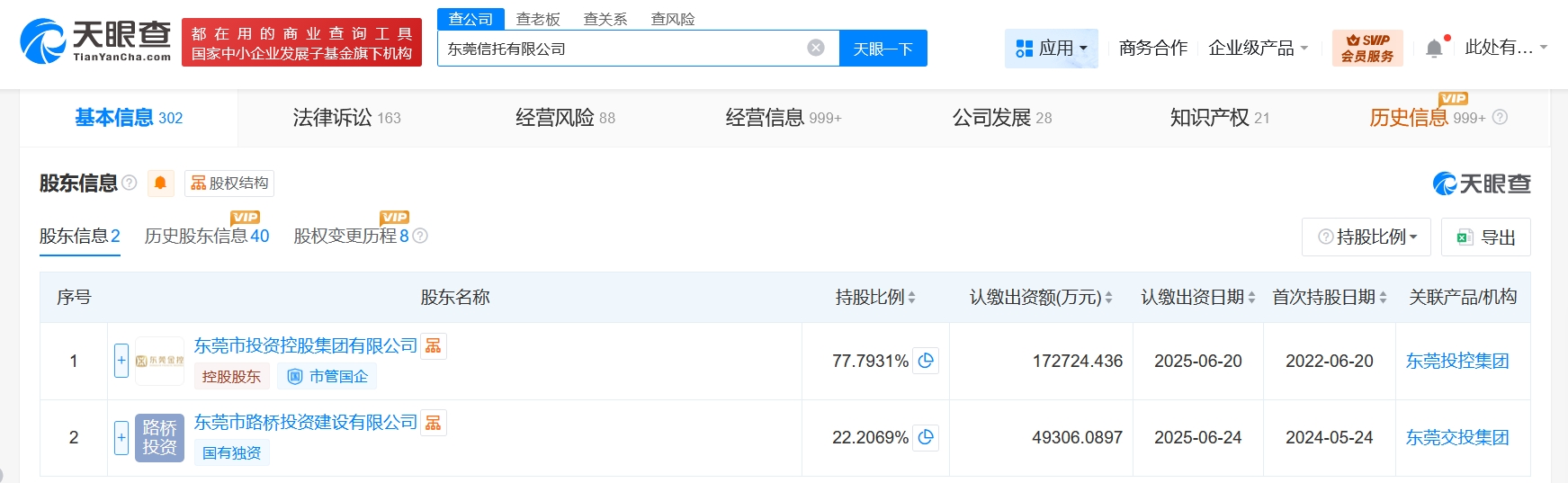Expand 企业级产品 dropdown

[x=1258, y=49]
